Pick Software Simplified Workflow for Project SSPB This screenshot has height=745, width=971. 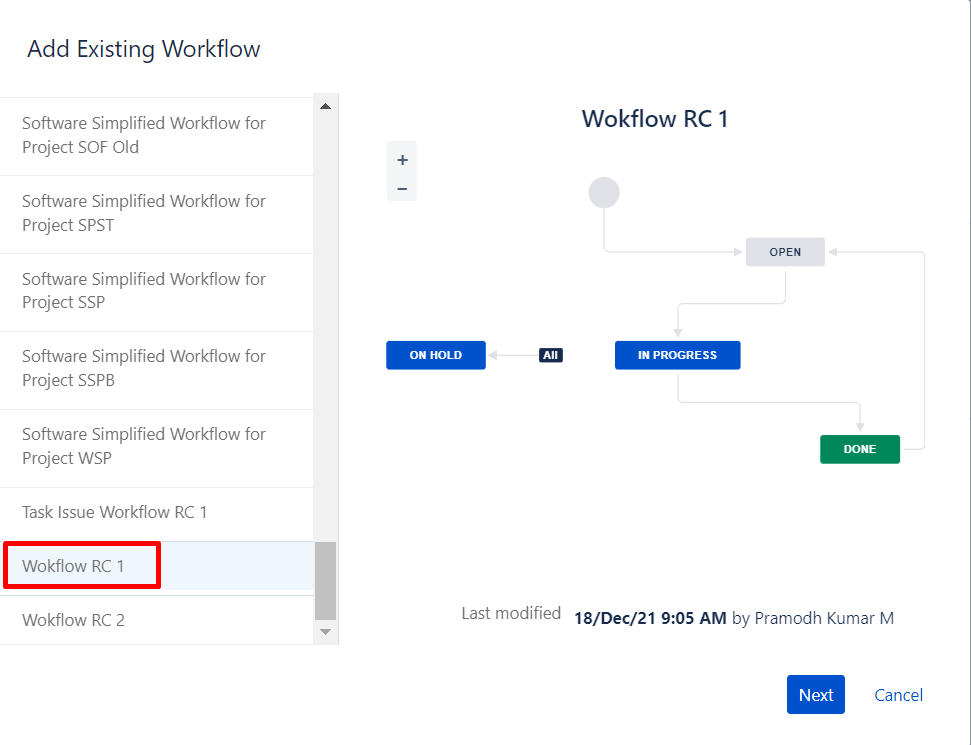144,368
